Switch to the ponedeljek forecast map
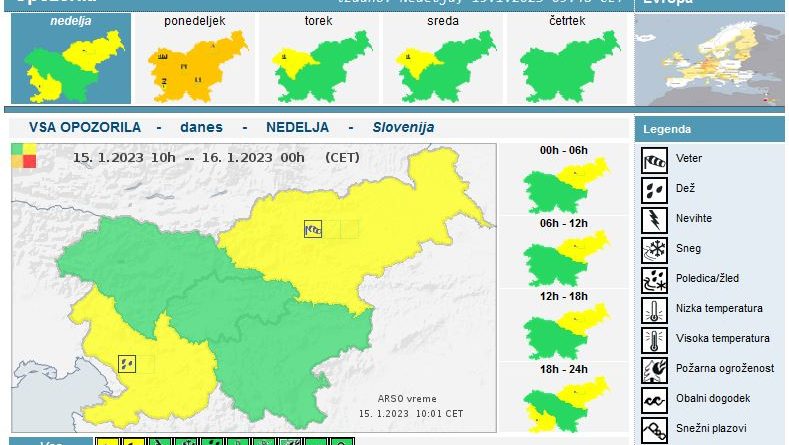Image resolution: width=789 pixels, height=445 pixels. click(x=195, y=58)
